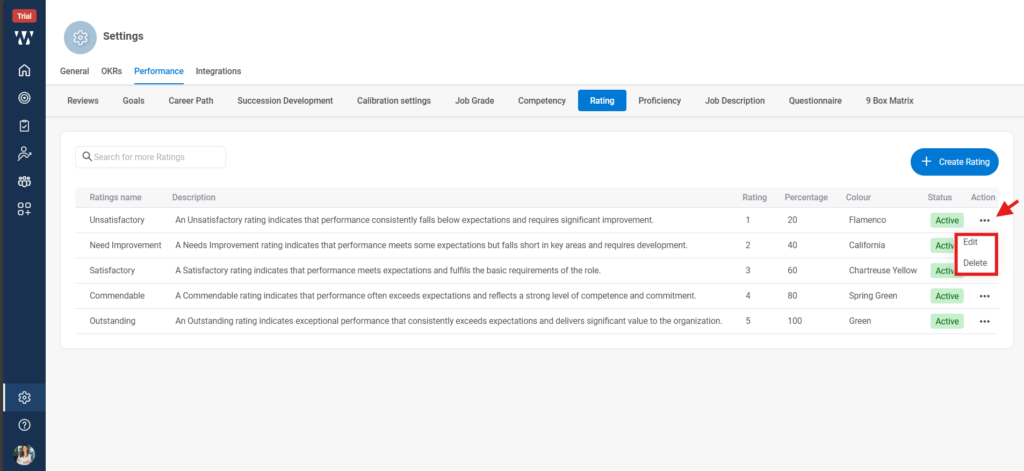This screenshot has width=1024, height=471.
Task: Open the clipboard checklist icon in sidebar
Action: click(x=24, y=125)
